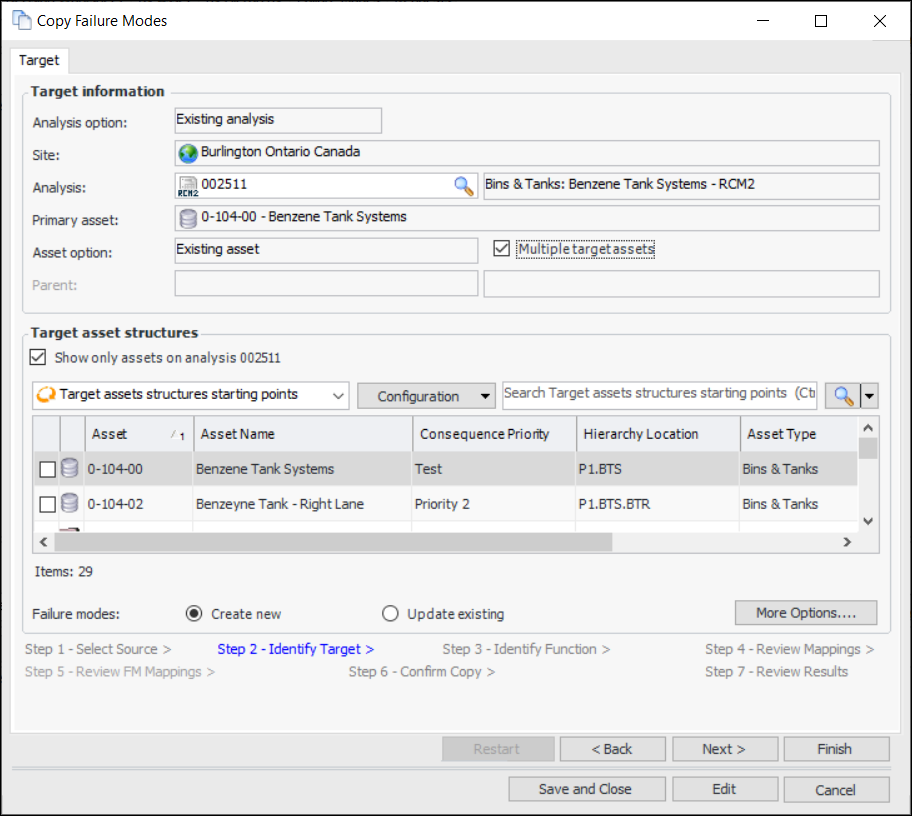This screenshot has width=912, height=816.
Task: Tick the checkbox for asset 0-104-00
Action: tap(47, 469)
